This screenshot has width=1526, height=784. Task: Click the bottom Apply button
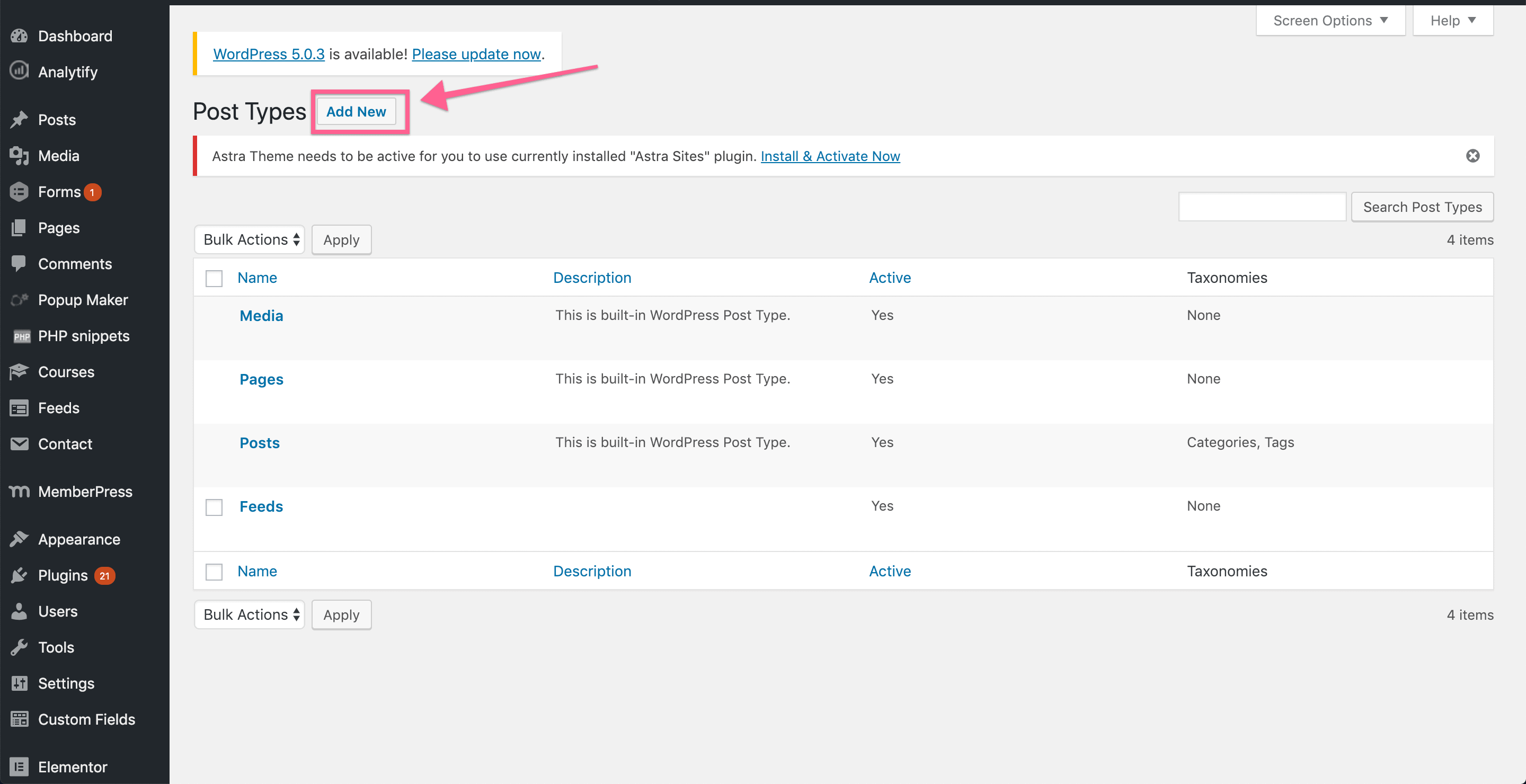[x=341, y=615]
